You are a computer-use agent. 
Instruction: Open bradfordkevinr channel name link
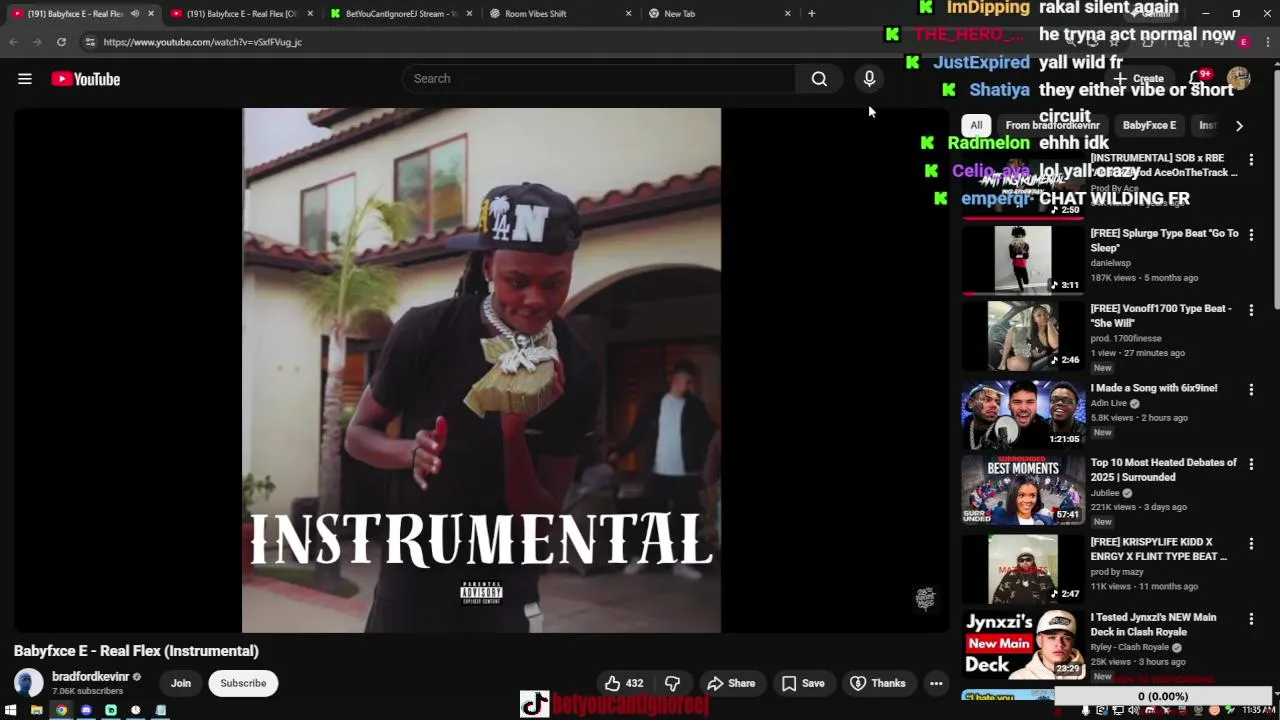click(x=90, y=677)
